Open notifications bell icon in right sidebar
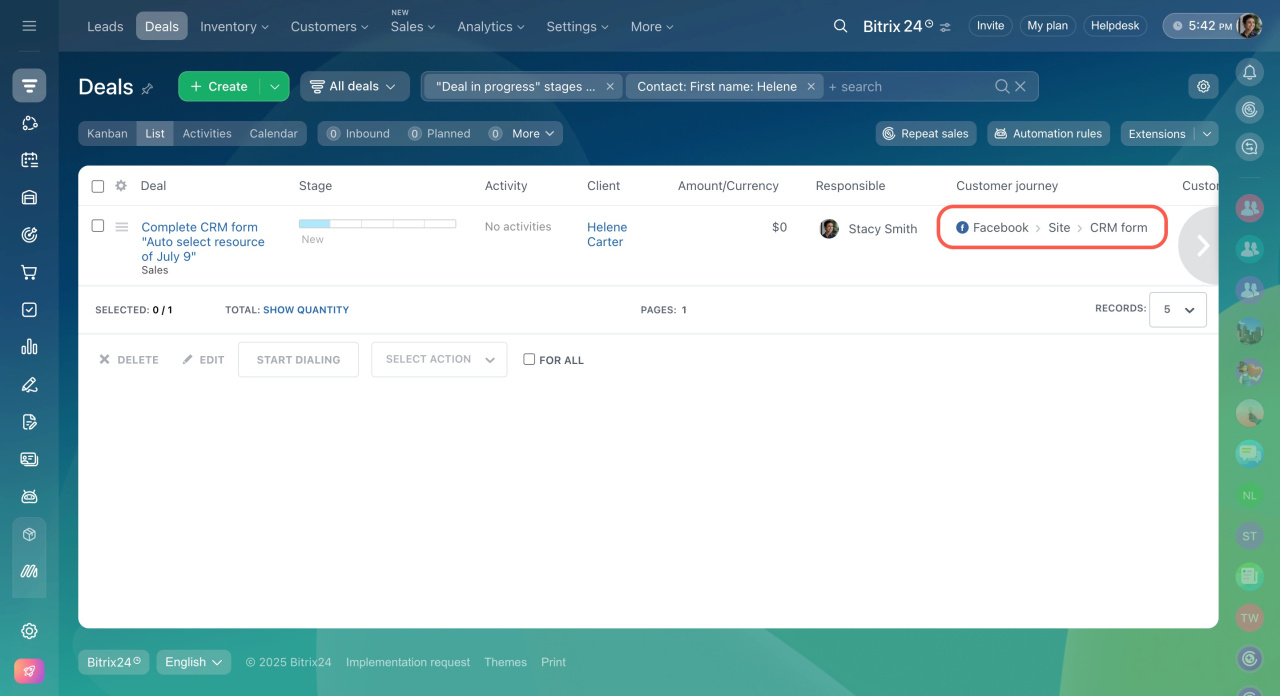1280x696 pixels. click(x=1249, y=72)
